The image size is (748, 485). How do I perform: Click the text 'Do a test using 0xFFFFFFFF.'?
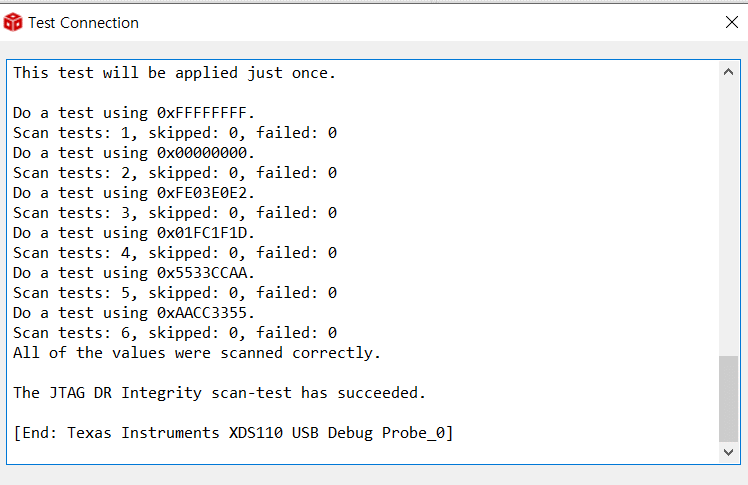[x=134, y=113]
